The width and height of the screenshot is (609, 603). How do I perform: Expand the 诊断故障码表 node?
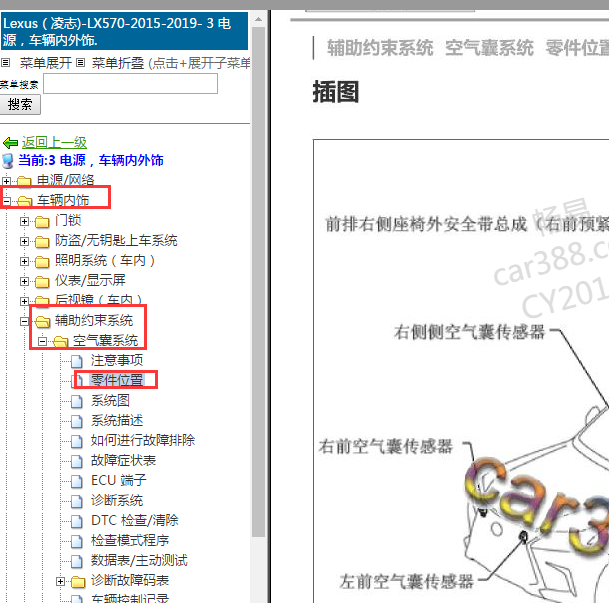[60, 581]
